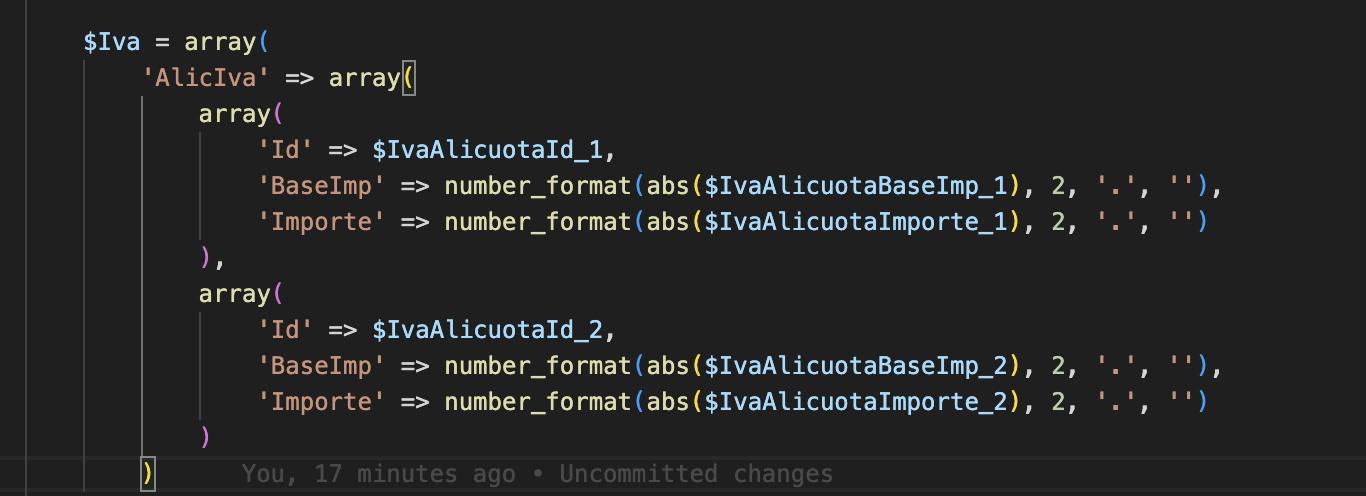Click the $IvaAlicuotaImporte_2 variable

(x=855, y=401)
